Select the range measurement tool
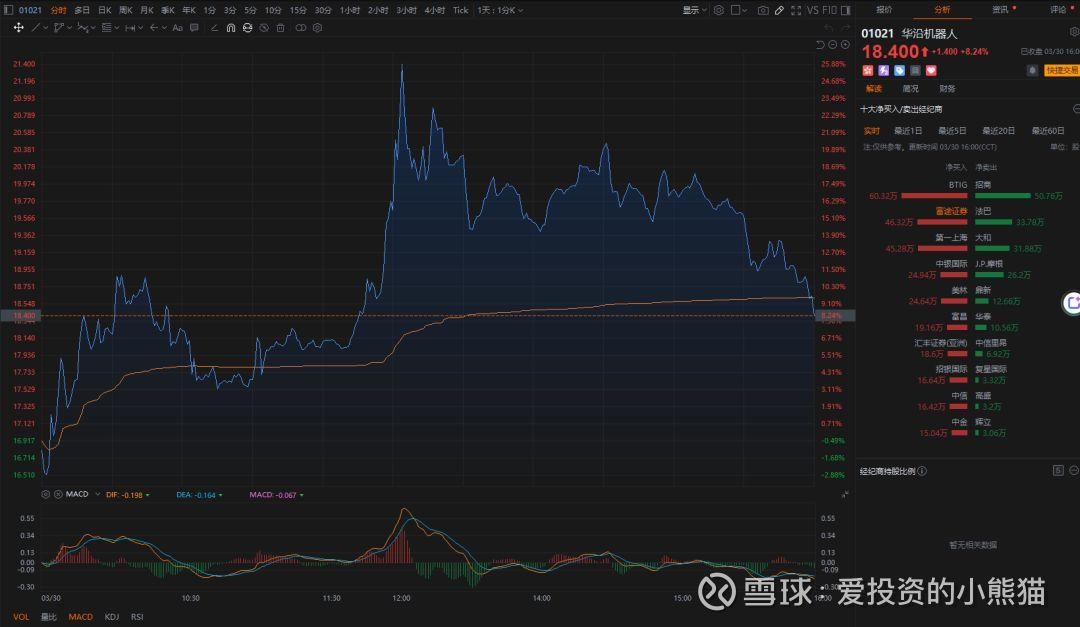Screen dimensions: 1080x627 (x=130, y=28)
